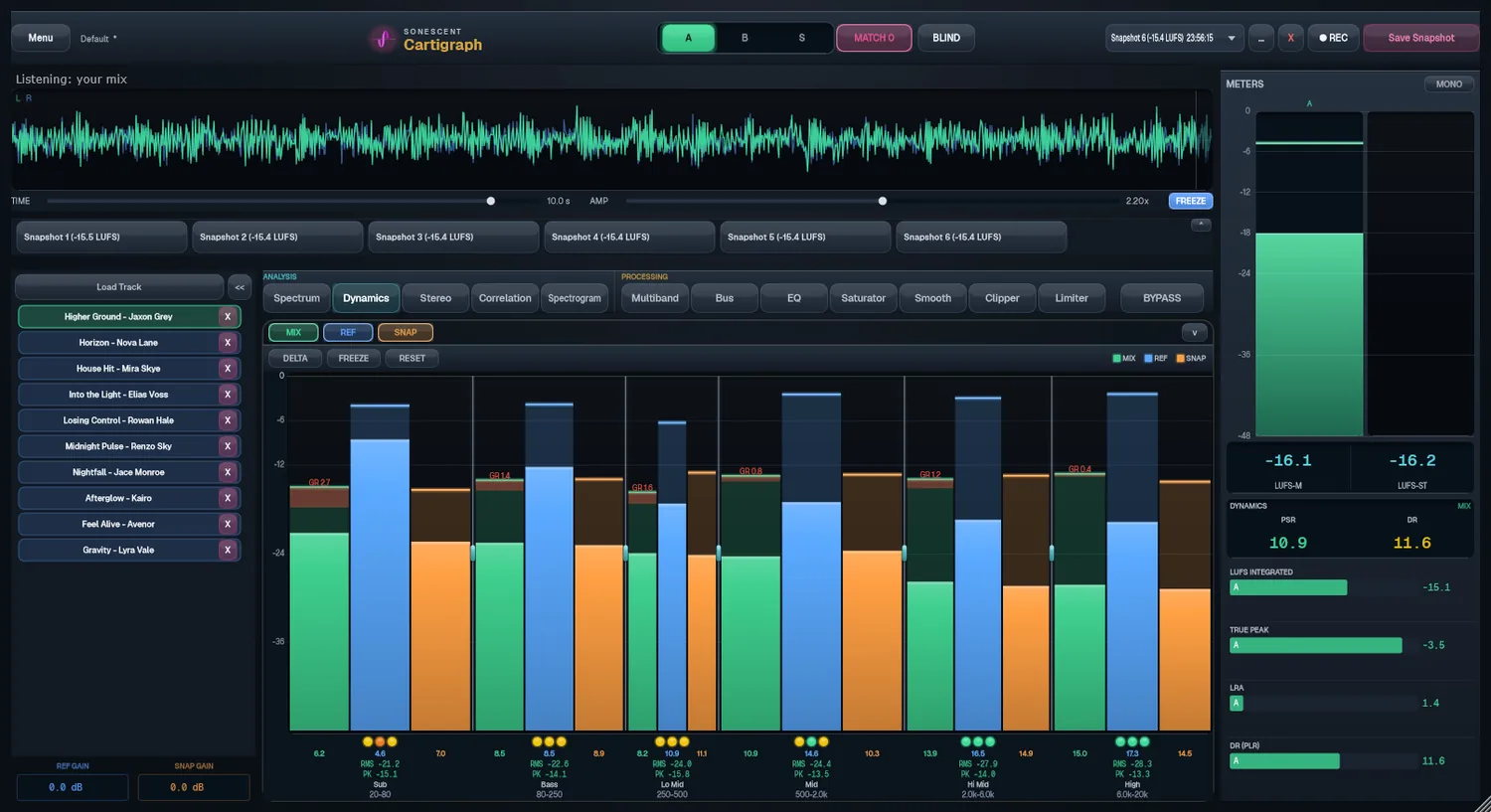Recall Snapshot 4 (-15.4 LUFS)
The height and width of the screenshot is (812, 1491).
[629, 238]
